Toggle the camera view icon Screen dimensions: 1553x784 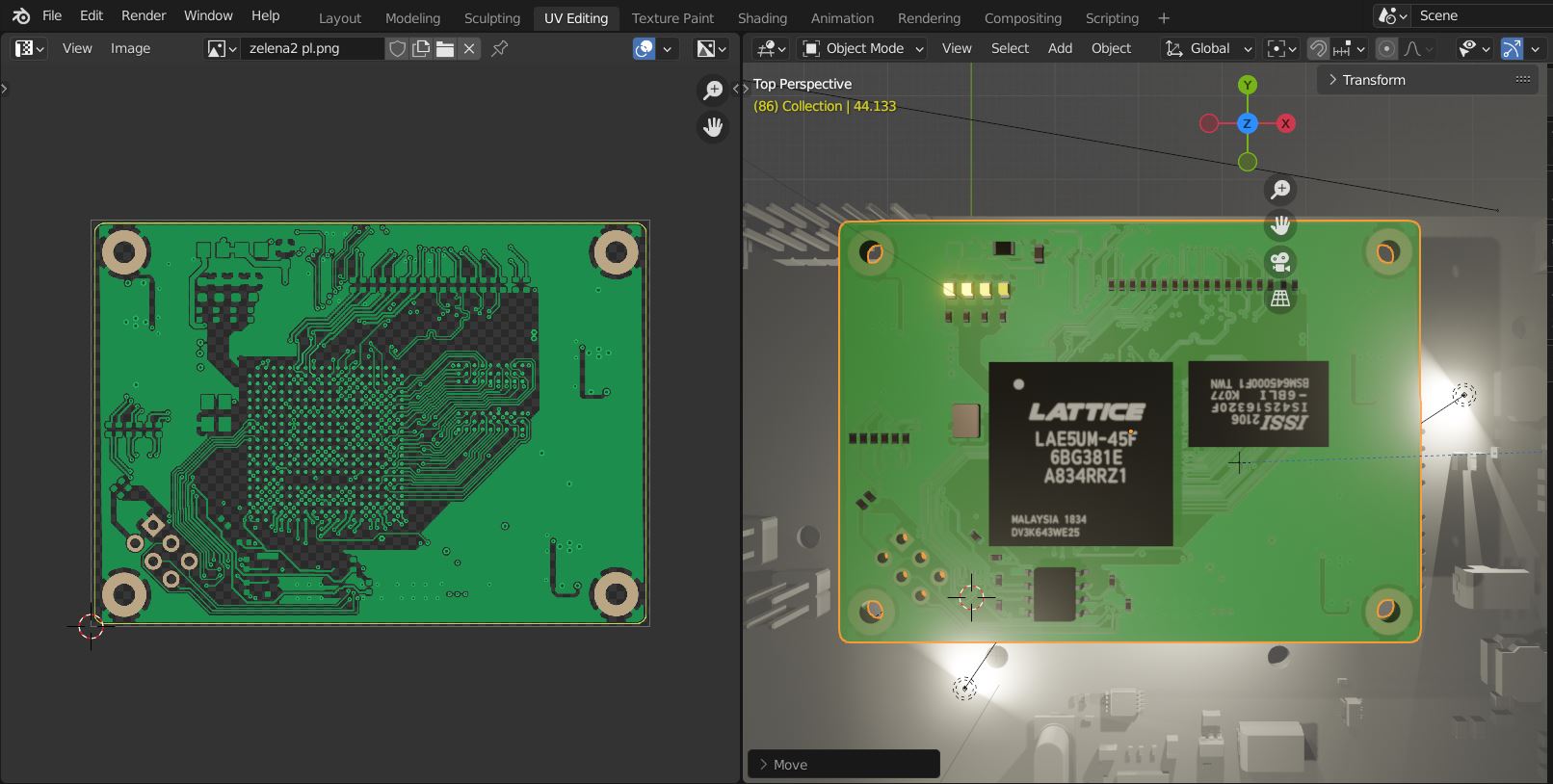tap(1280, 262)
